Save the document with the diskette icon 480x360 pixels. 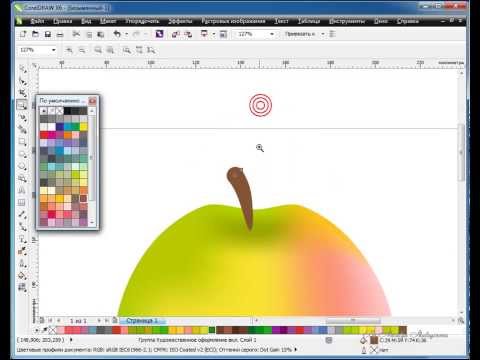pos(48,34)
